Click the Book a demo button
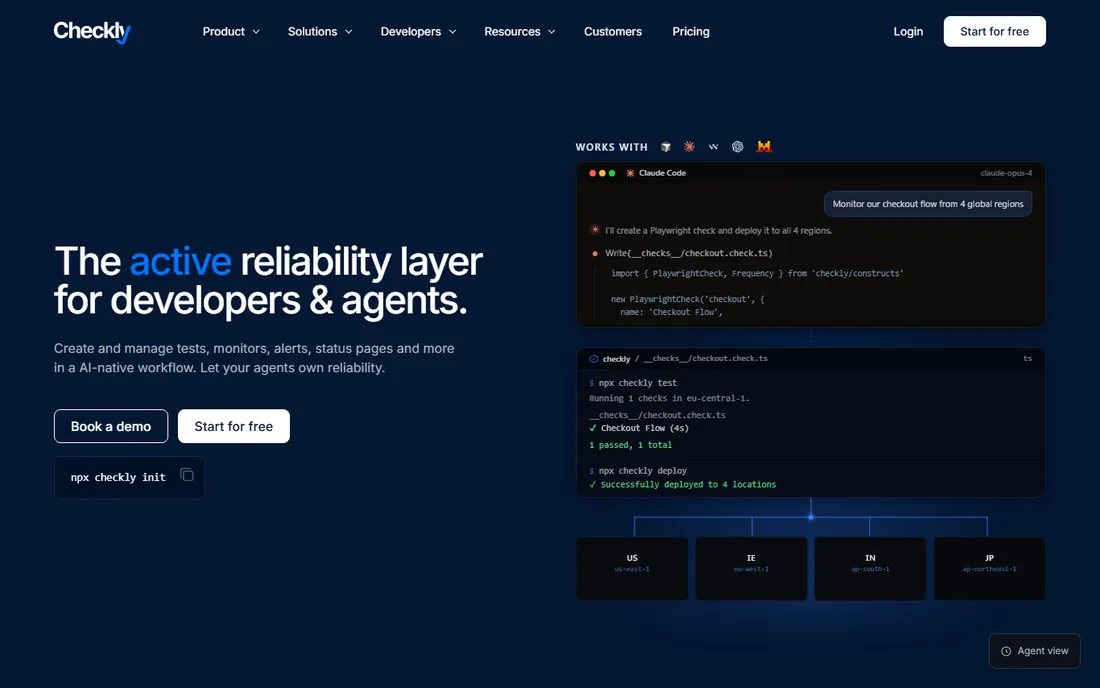The width and height of the screenshot is (1100, 688). (x=111, y=426)
